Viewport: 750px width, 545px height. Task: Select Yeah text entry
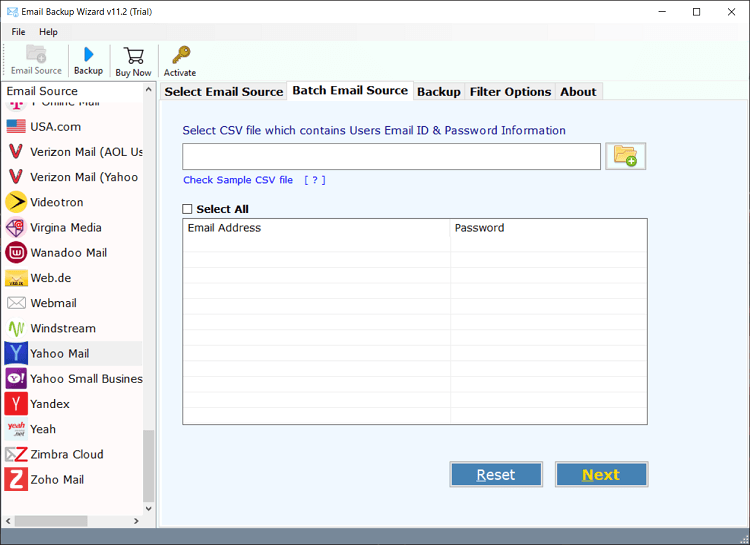click(43, 429)
